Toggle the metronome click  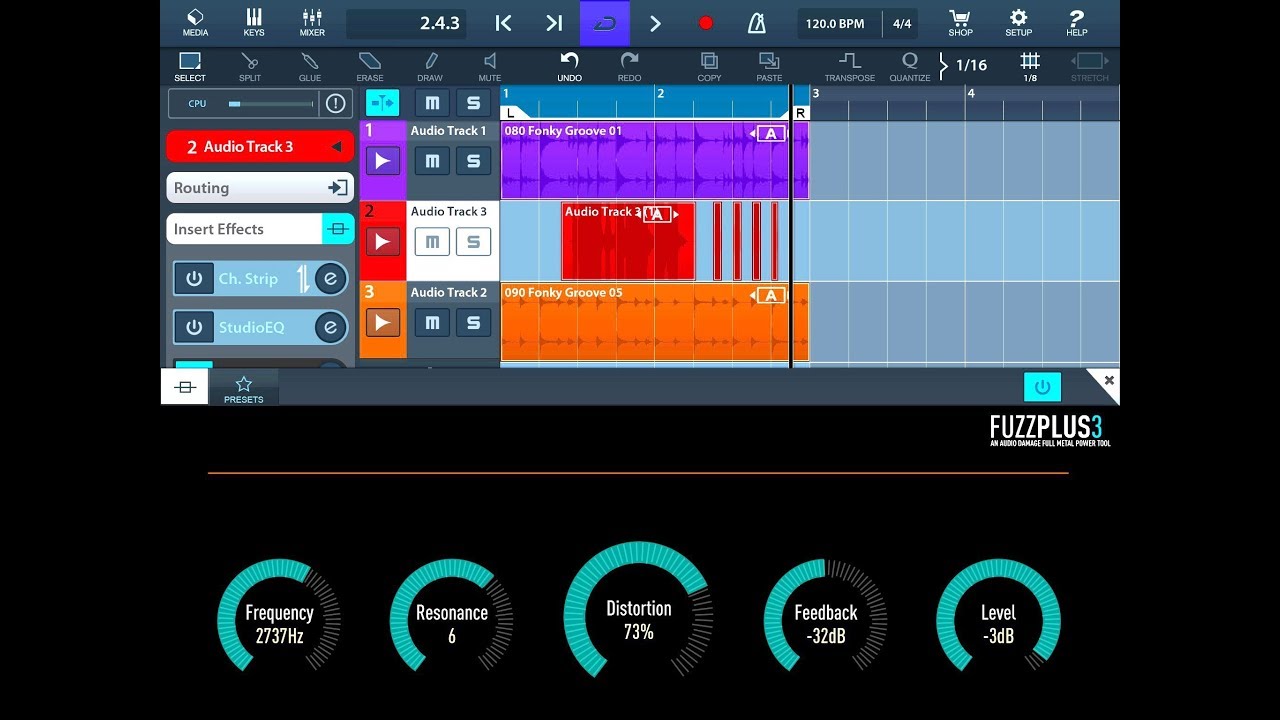tap(757, 23)
